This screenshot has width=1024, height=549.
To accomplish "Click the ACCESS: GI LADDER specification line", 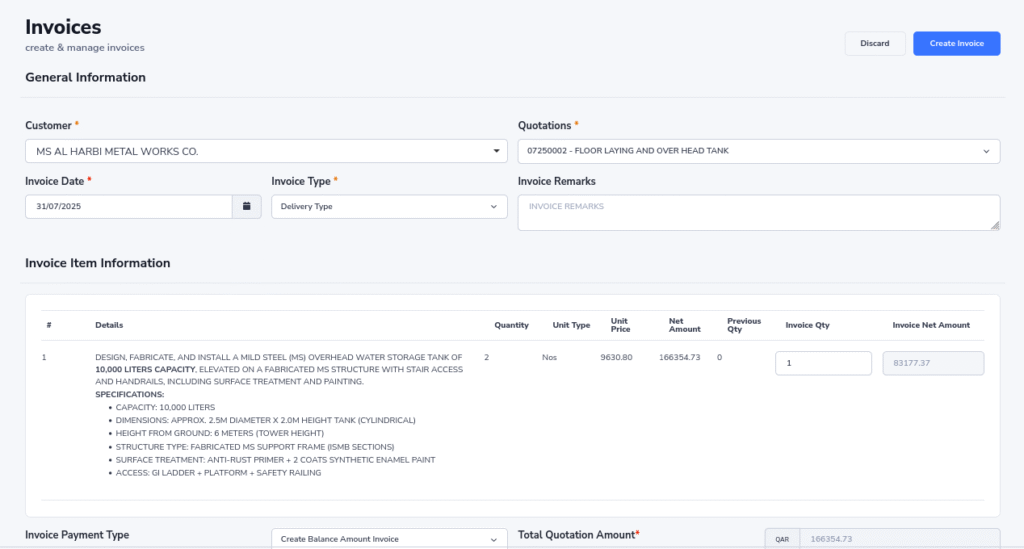I will pos(218,473).
